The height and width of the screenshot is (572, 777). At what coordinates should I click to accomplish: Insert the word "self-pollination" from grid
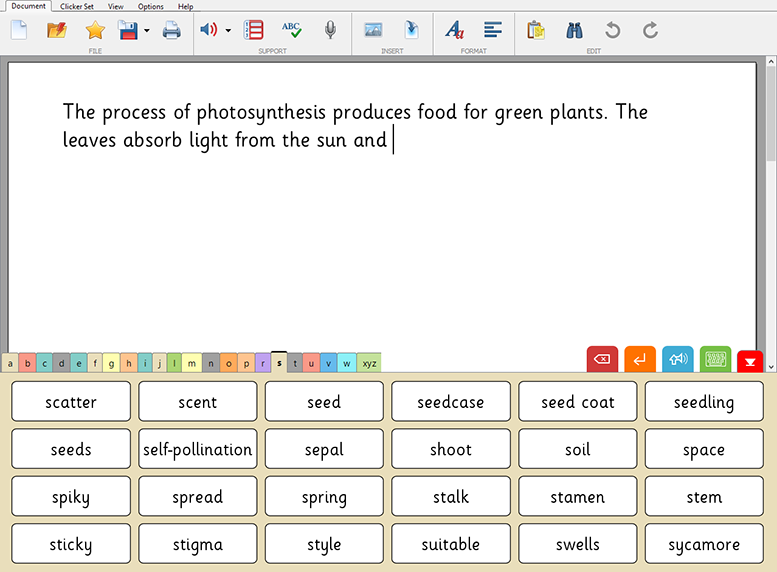tap(198, 450)
